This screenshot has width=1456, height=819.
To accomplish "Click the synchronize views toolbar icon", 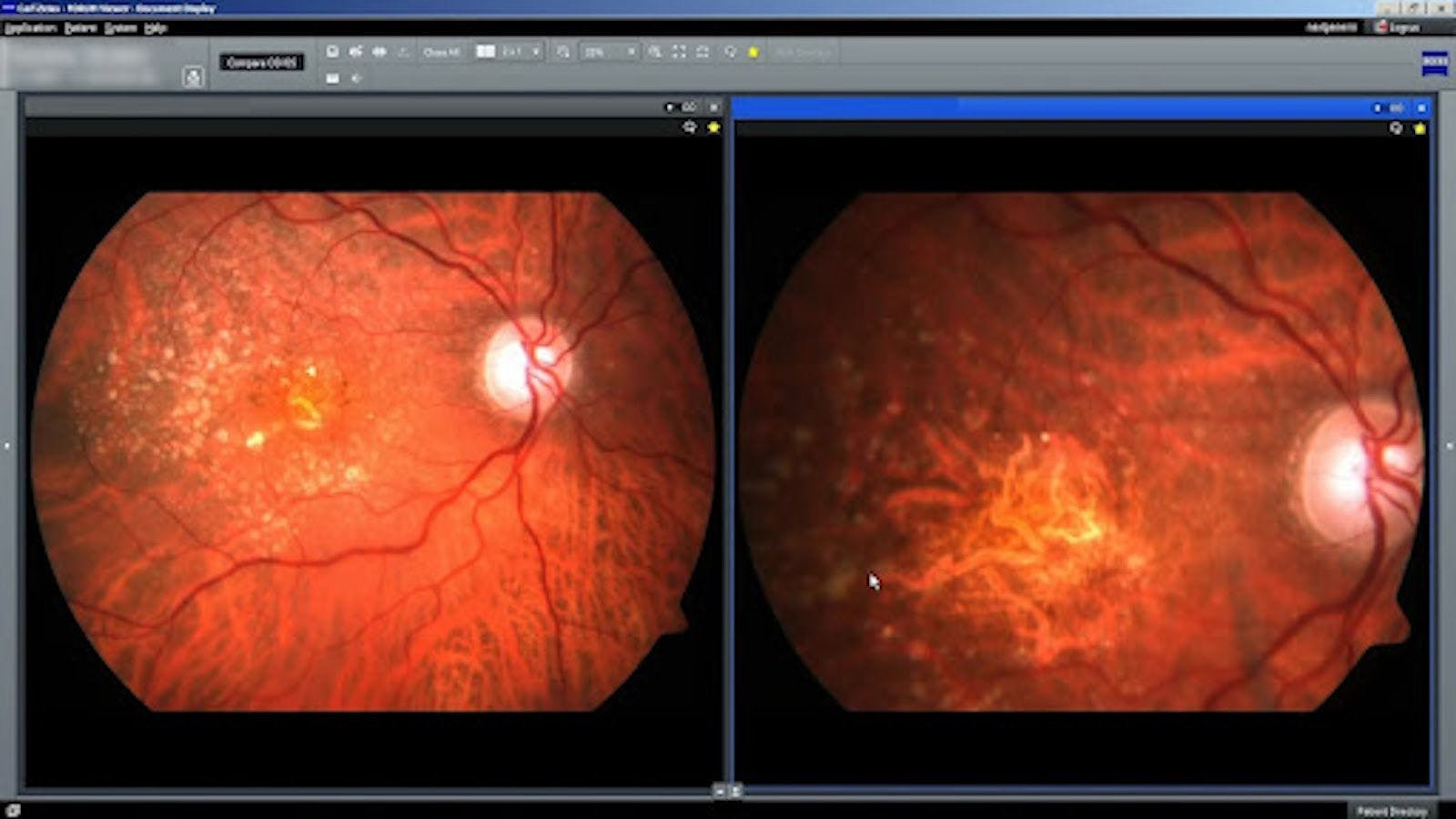I will point(703,52).
